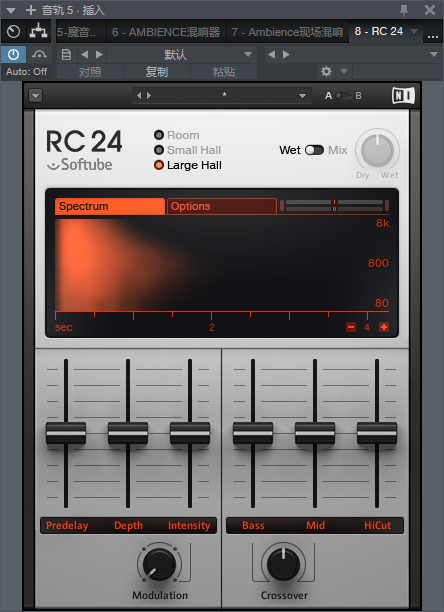
Task: Add a new insert with plus icon
Action: [x=30, y=10]
